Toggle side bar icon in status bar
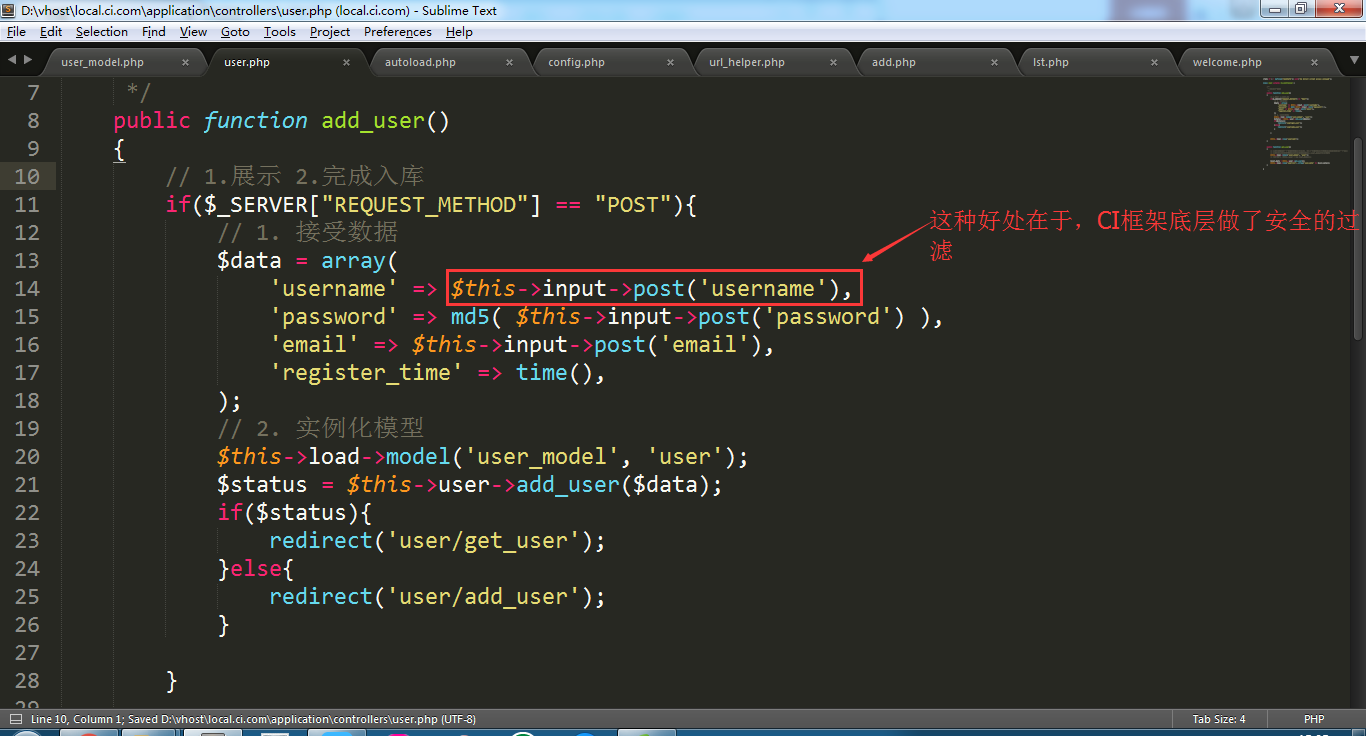This screenshot has width=1366, height=736. 15,719
